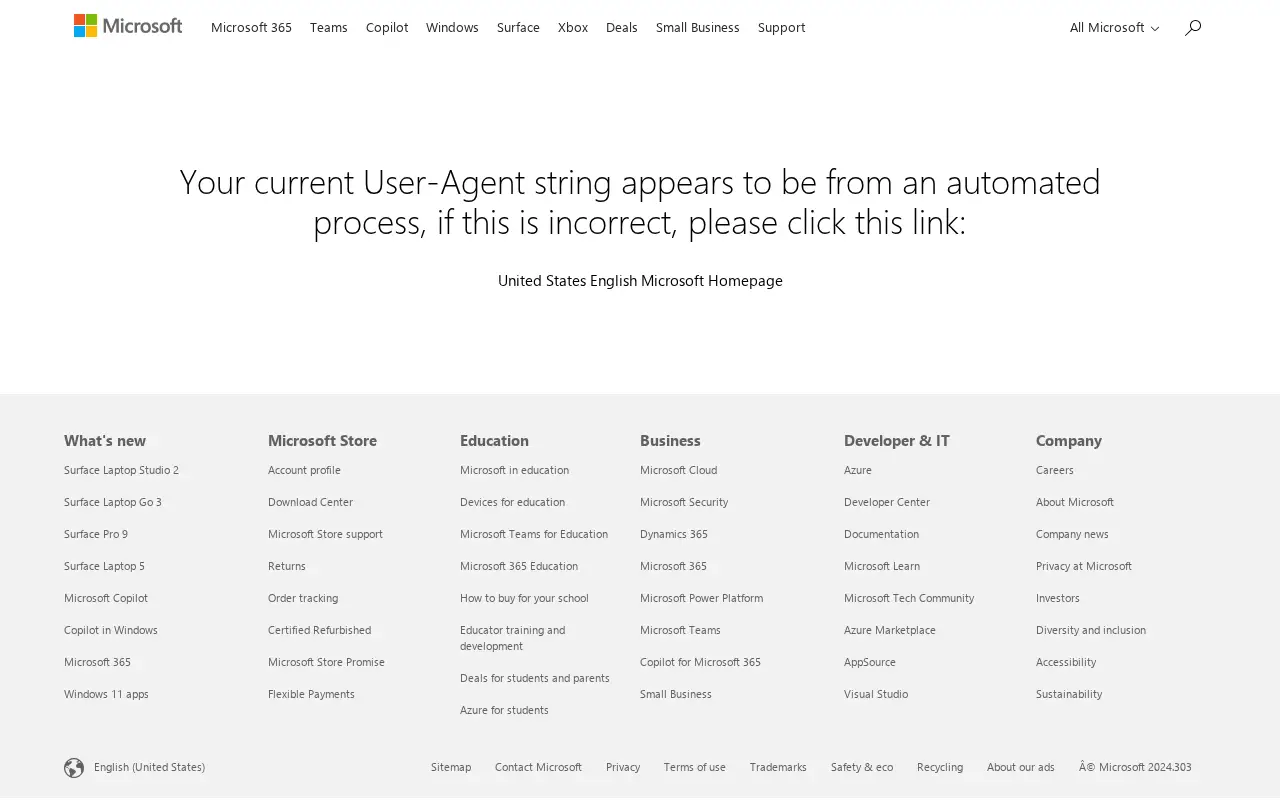Open Copilot for Microsoft 365 link

[x=700, y=662]
